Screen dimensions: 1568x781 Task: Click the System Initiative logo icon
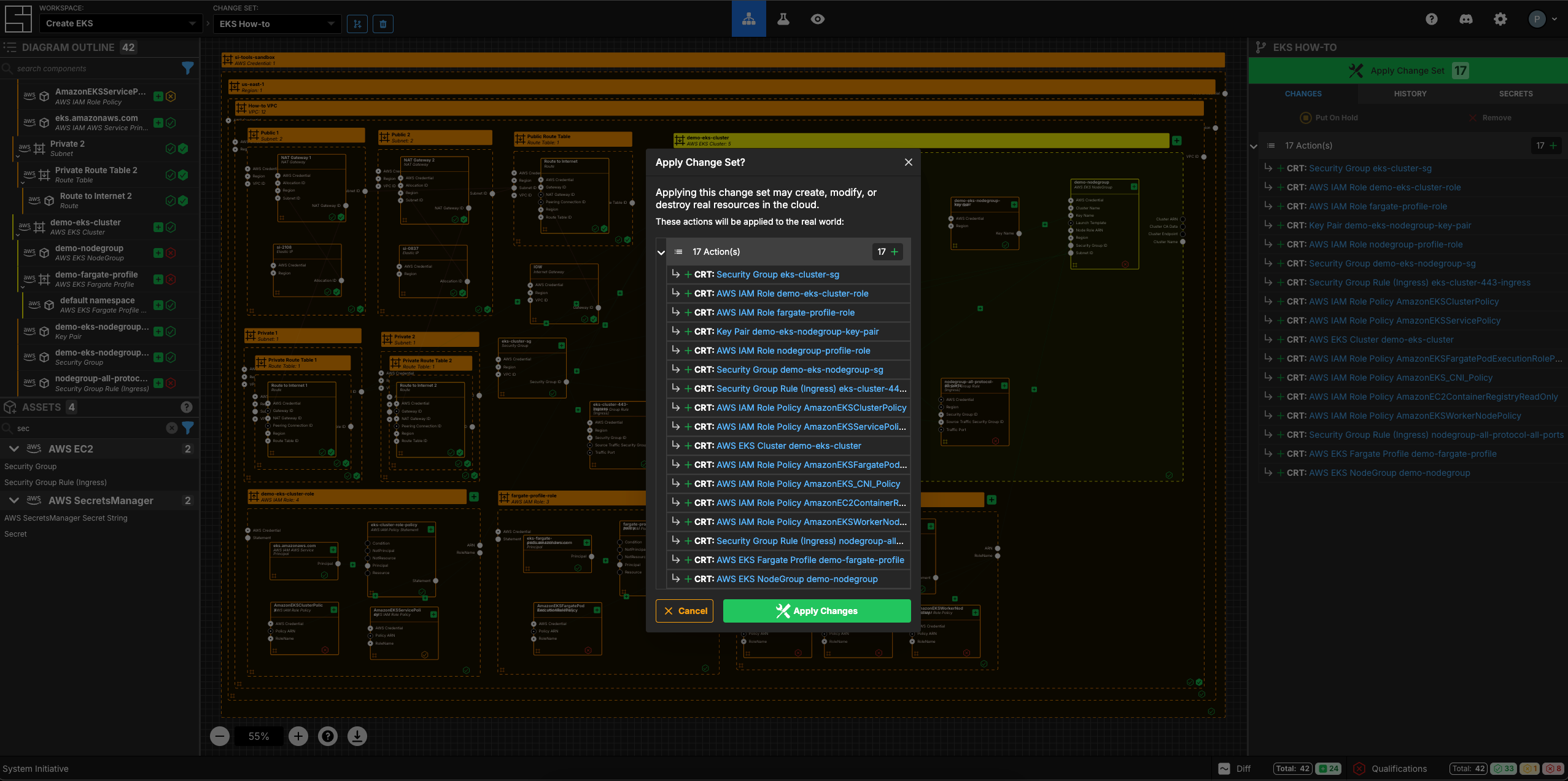[x=18, y=18]
